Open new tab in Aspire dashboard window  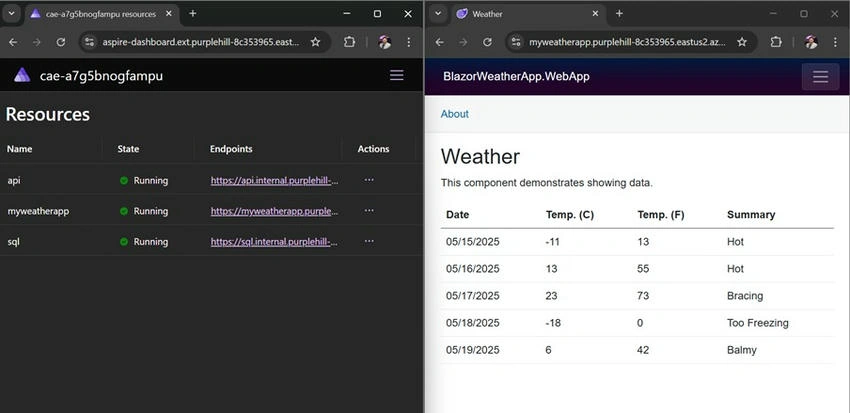[192, 14]
